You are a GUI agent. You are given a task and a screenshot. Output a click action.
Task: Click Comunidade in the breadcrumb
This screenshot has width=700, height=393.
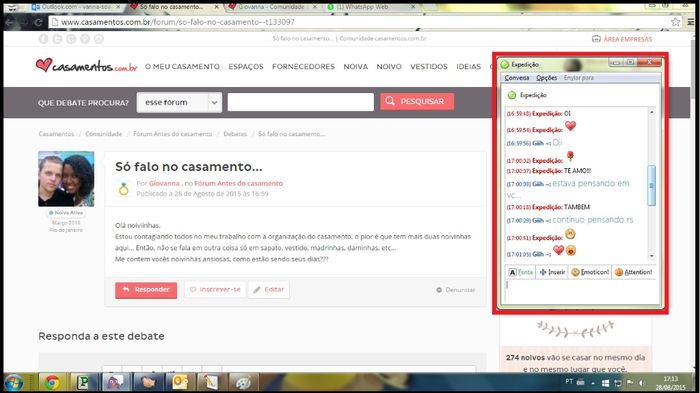coord(104,134)
